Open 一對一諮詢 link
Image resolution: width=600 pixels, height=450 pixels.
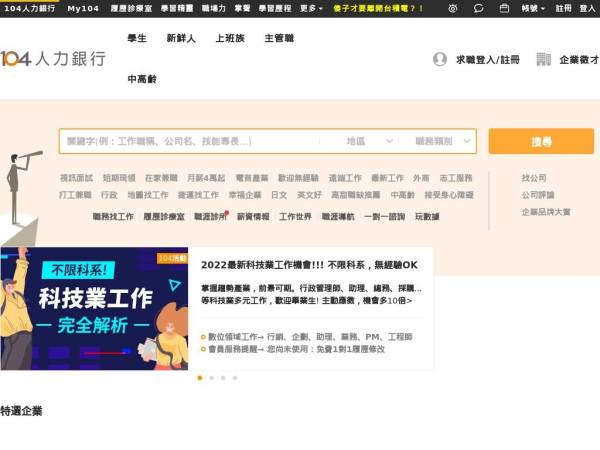[x=385, y=217]
